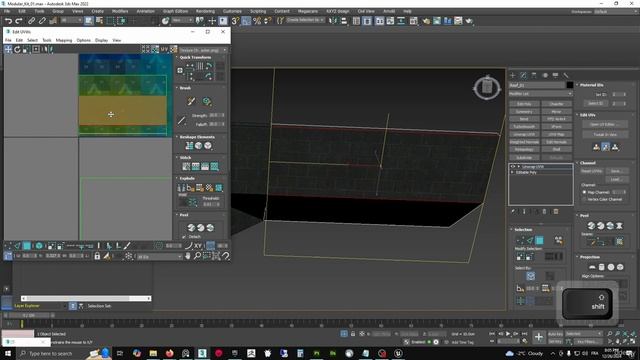The width and height of the screenshot is (640, 360).
Task: Click the Weighted Normals modifier button
Action: pyautogui.click(x=524, y=142)
